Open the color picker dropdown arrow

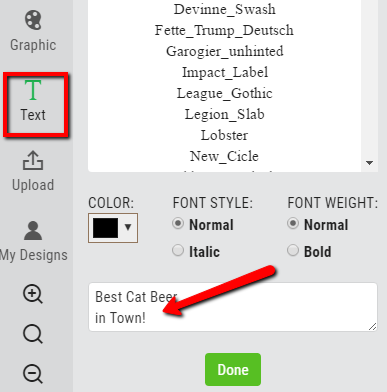pos(128,227)
